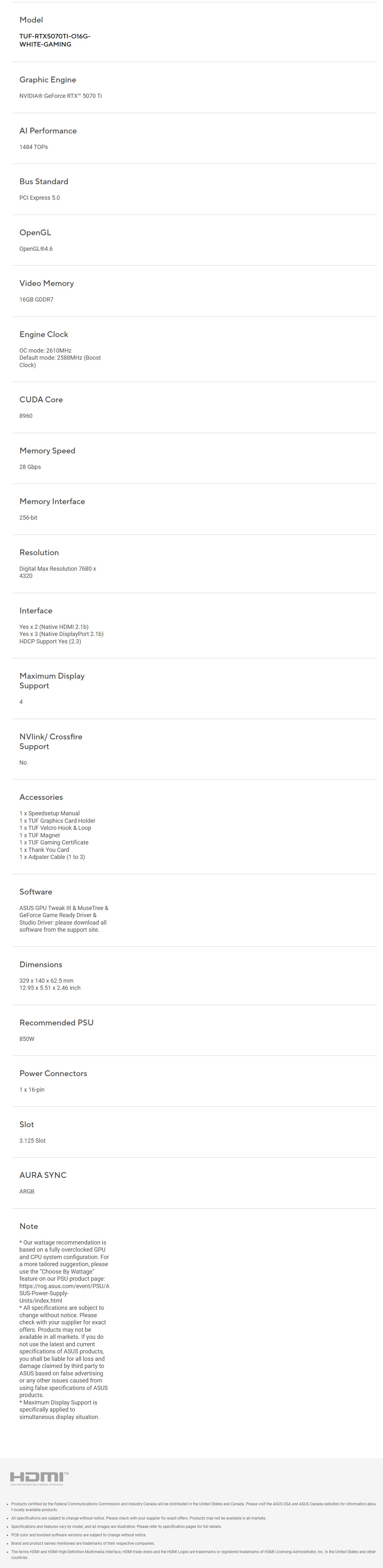The height and width of the screenshot is (1568, 383).
Task: Click the CUDA Core heading
Action: click(41, 400)
